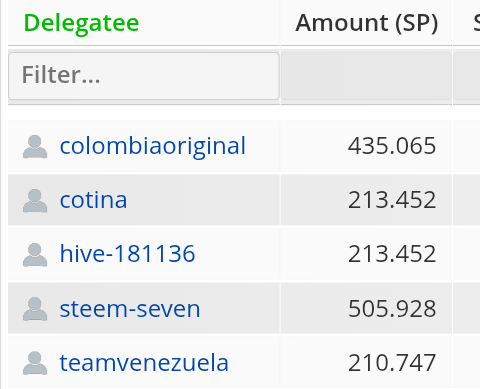The image size is (480, 389).
Task: Select the 210.747 amount cell
Action: pyautogui.click(x=366, y=363)
